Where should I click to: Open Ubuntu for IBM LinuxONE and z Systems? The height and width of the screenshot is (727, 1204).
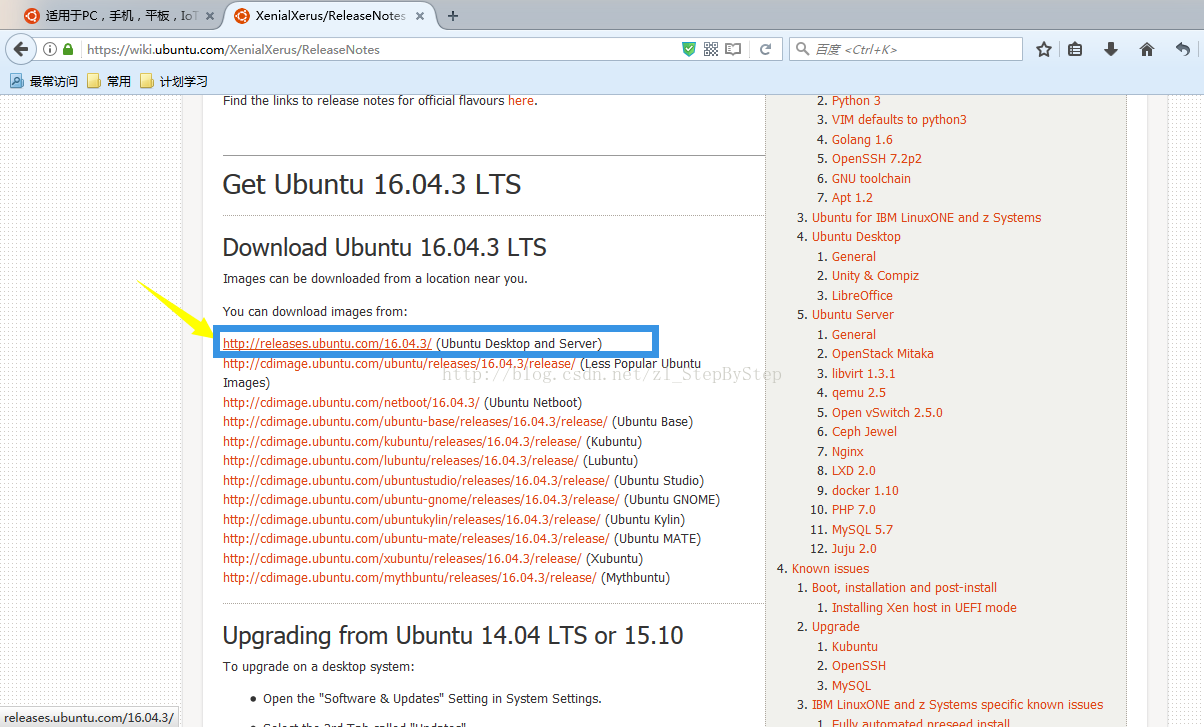[x=926, y=217]
